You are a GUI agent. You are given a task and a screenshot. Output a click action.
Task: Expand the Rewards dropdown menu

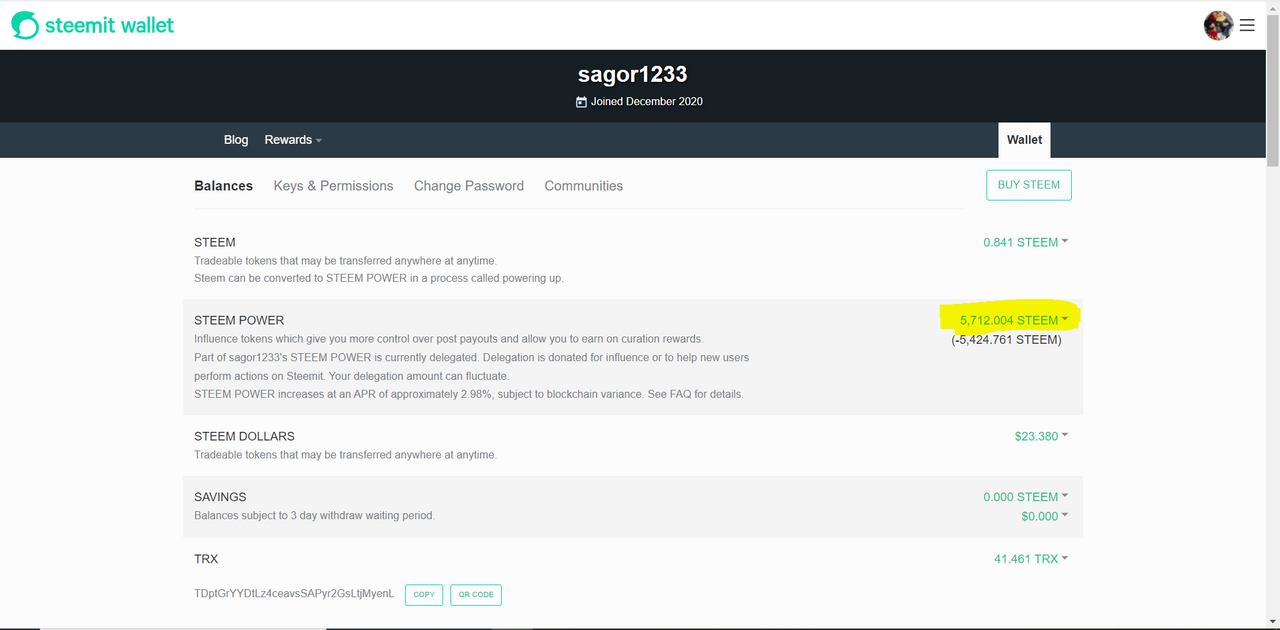tap(293, 140)
